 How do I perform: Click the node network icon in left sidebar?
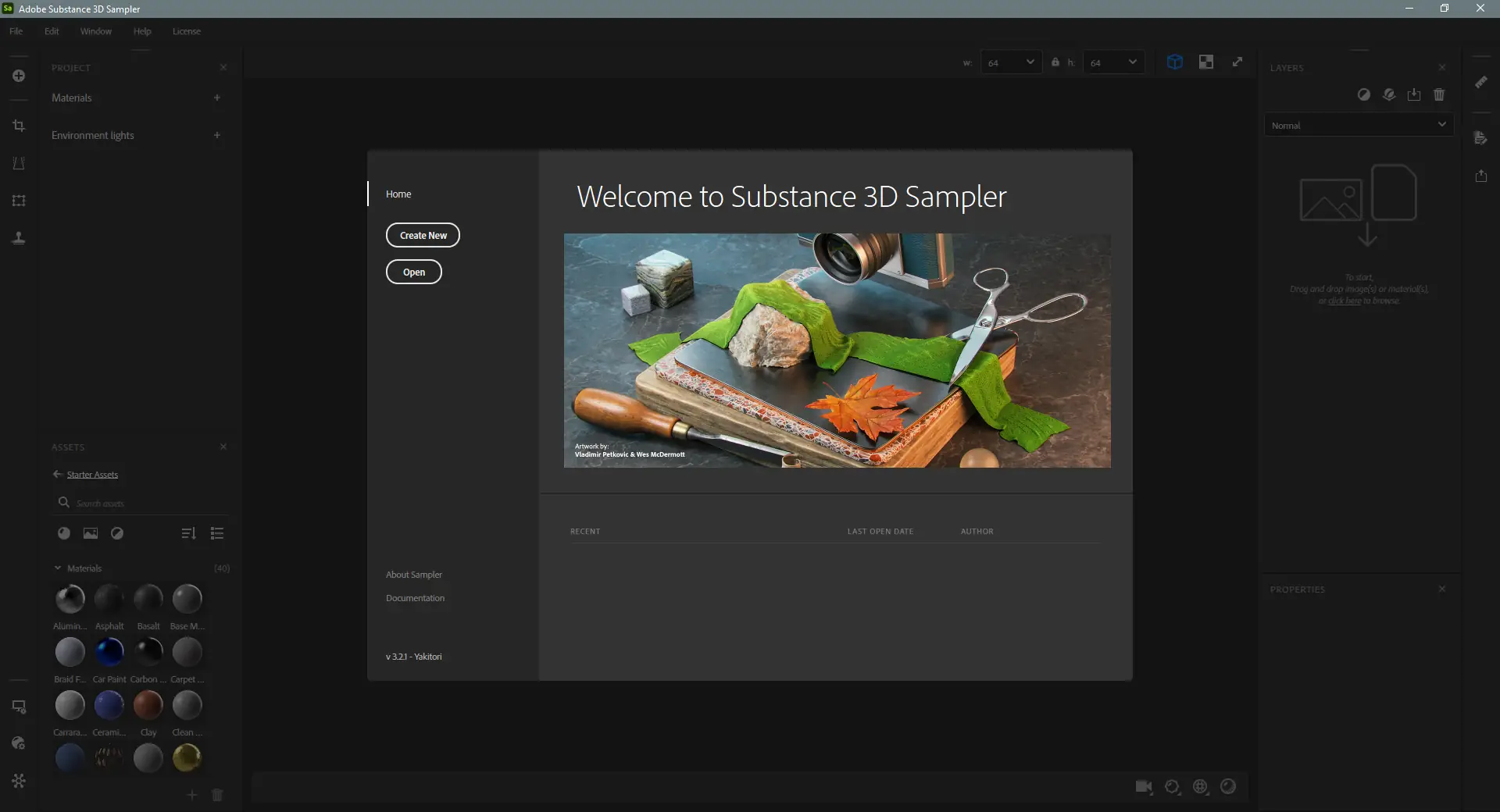pos(19,781)
